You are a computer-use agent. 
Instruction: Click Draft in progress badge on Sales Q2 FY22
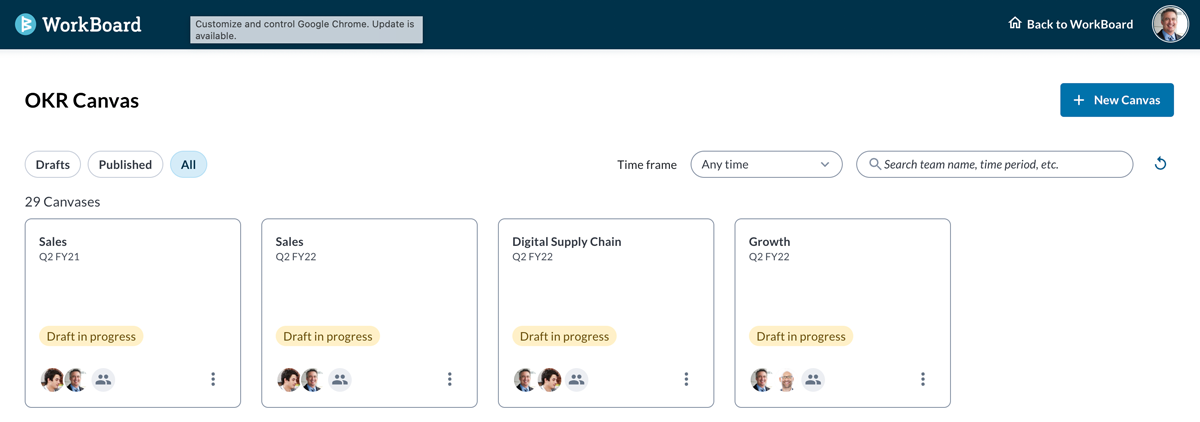pos(328,336)
